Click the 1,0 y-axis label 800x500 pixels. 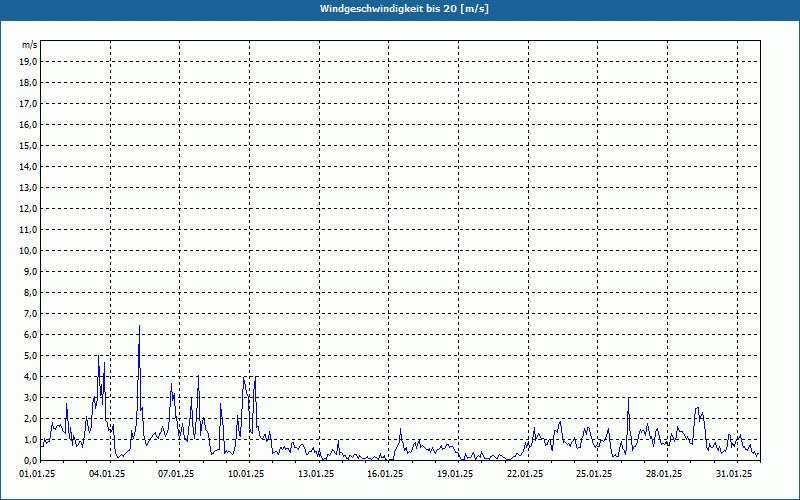click(31, 439)
